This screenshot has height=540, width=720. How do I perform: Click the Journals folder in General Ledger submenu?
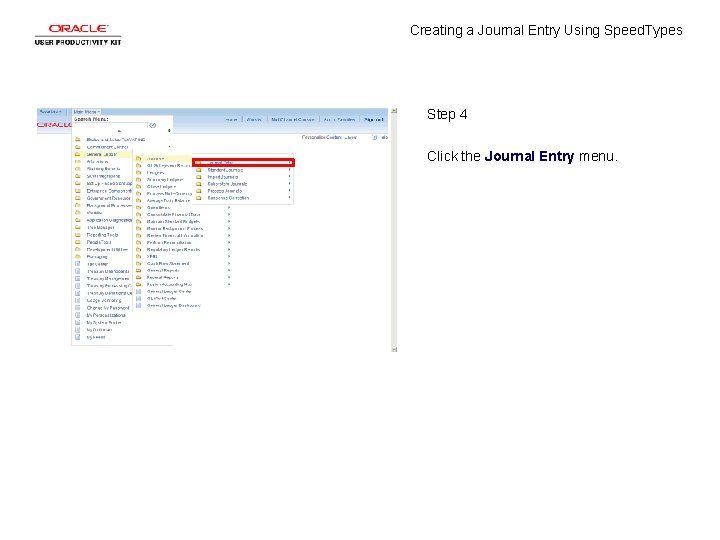point(156,158)
